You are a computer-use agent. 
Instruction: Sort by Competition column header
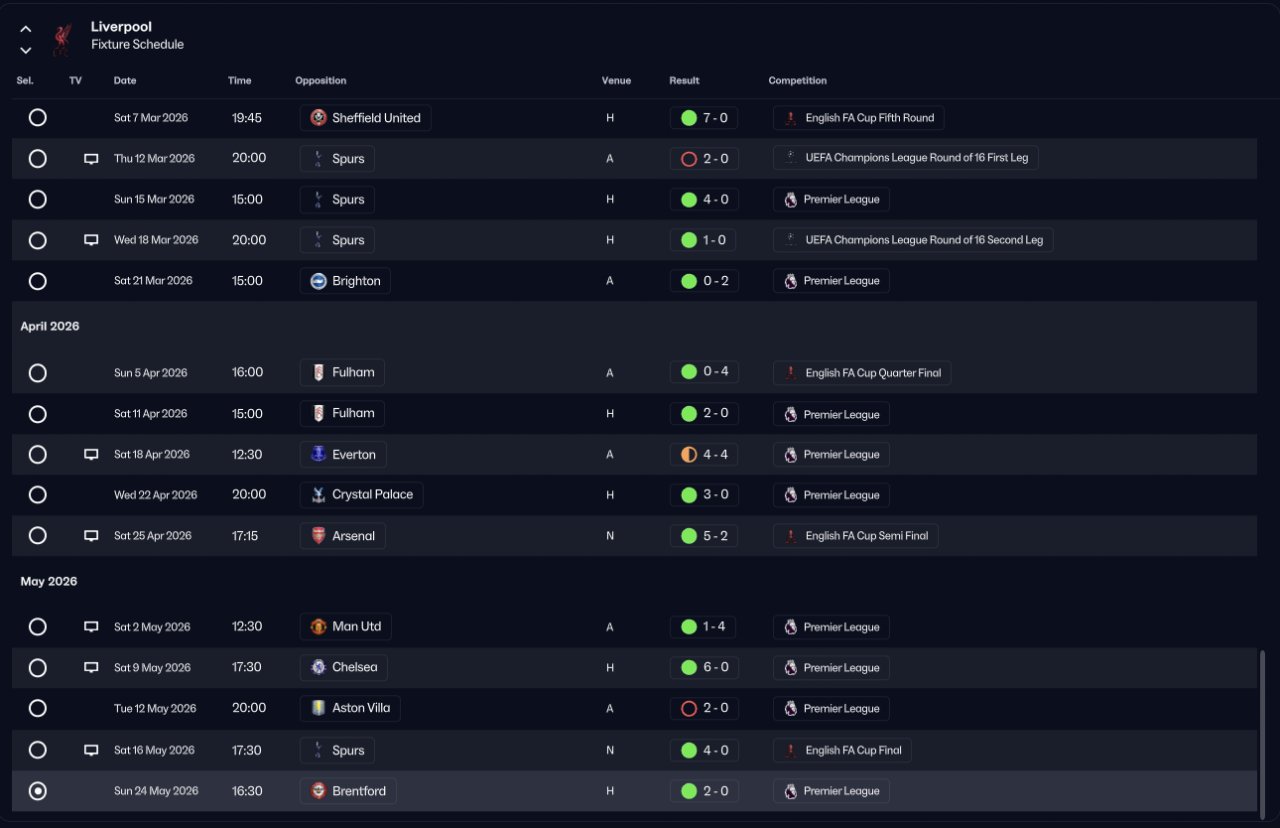click(797, 81)
